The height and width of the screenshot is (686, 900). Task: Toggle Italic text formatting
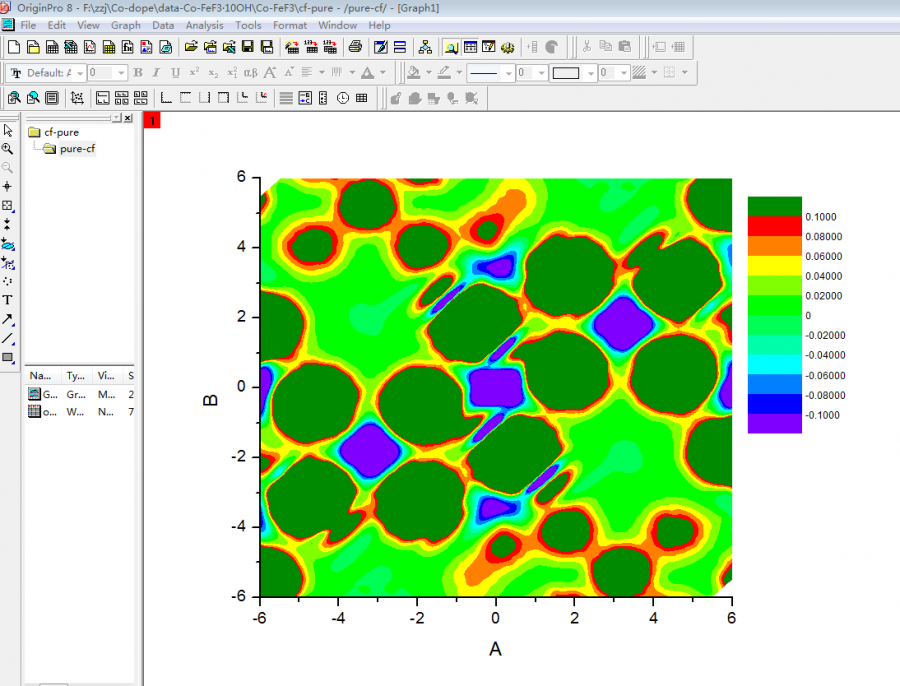[157, 73]
